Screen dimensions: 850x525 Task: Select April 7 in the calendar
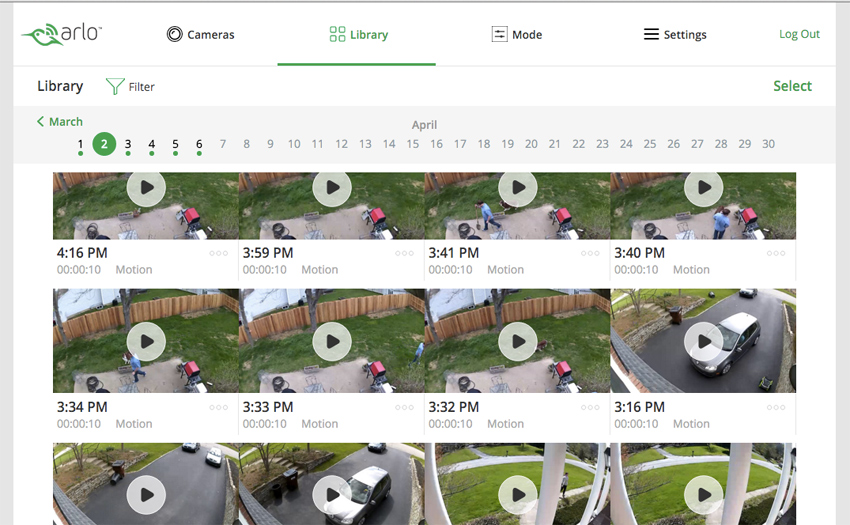click(223, 144)
